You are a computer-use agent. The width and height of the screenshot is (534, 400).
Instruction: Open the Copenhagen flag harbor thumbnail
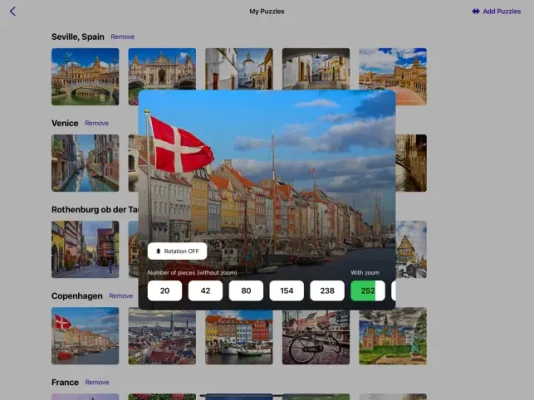pos(85,336)
